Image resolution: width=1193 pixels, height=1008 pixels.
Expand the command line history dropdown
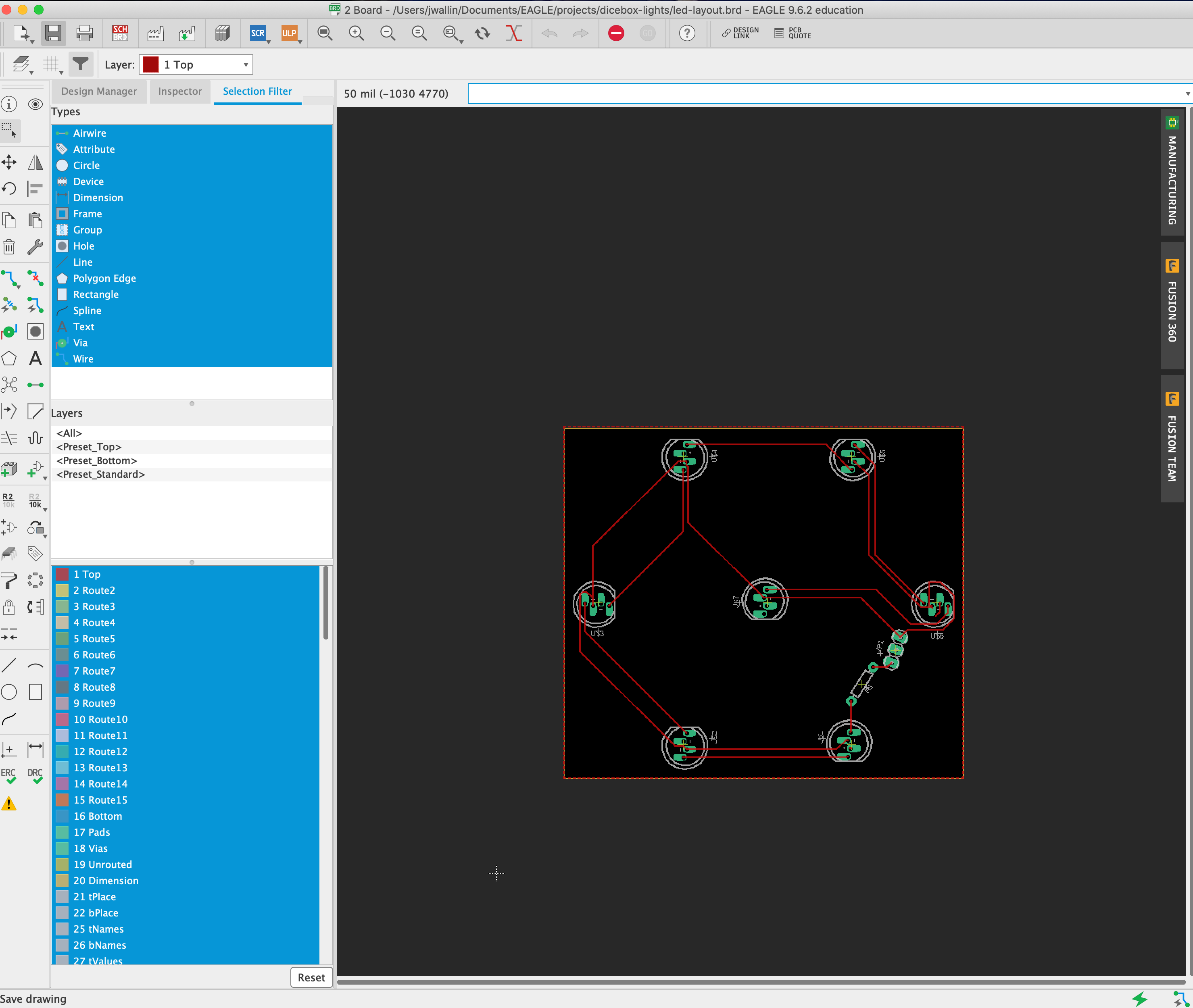1188,94
